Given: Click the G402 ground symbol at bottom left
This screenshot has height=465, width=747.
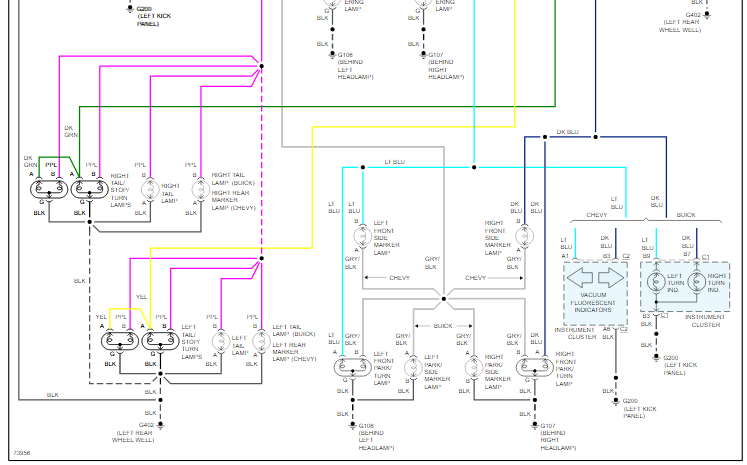Looking at the screenshot, I should click(161, 425).
